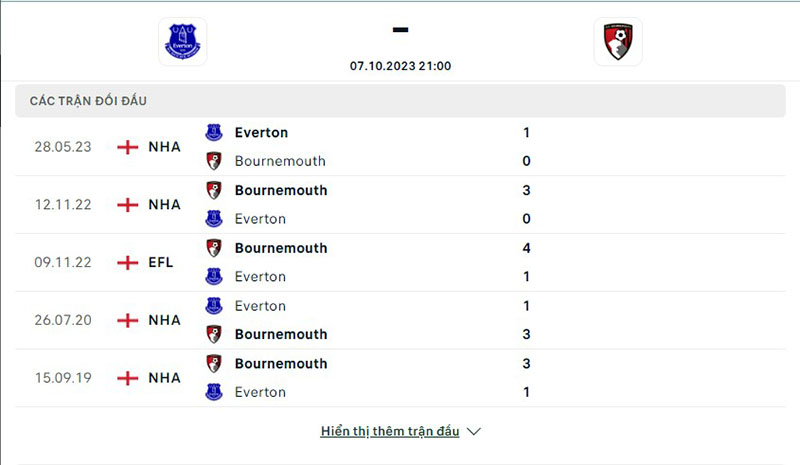Click the Everton crest in the 28.05.23 match
The image size is (800, 465).
click(x=214, y=132)
